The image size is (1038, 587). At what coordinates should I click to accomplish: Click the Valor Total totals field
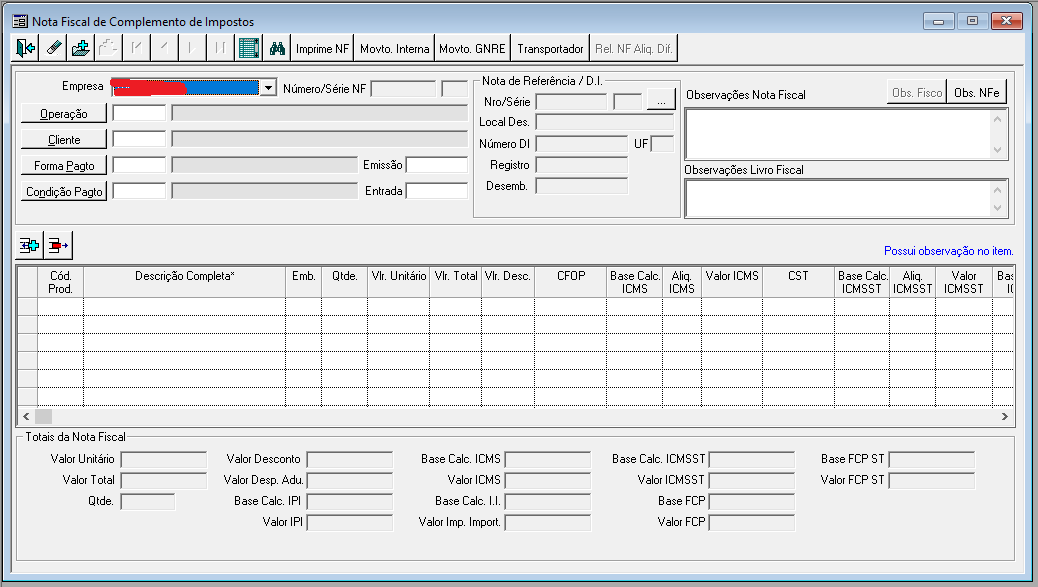164,480
